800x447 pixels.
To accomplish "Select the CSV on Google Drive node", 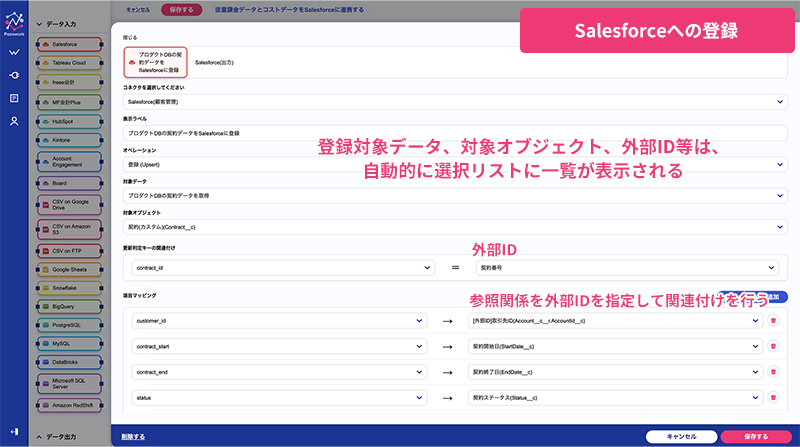I will 69,205.
